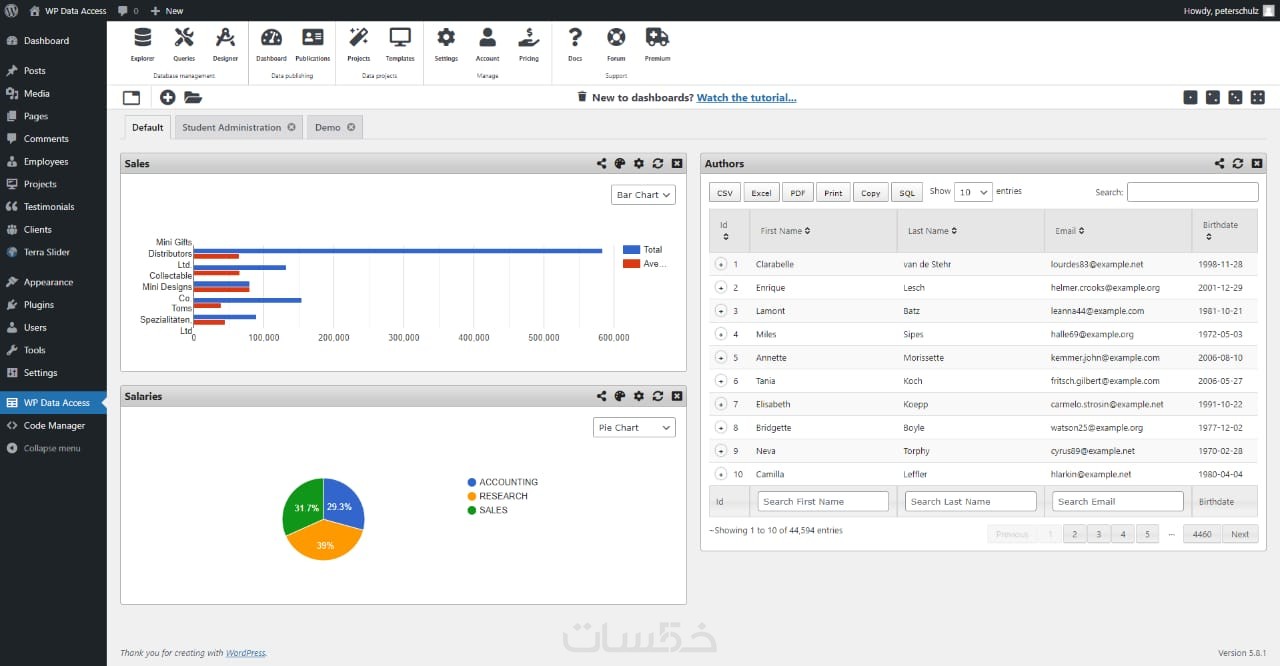Export Authors table as CSV
This screenshot has width=1280, height=666.
[725, 193]
